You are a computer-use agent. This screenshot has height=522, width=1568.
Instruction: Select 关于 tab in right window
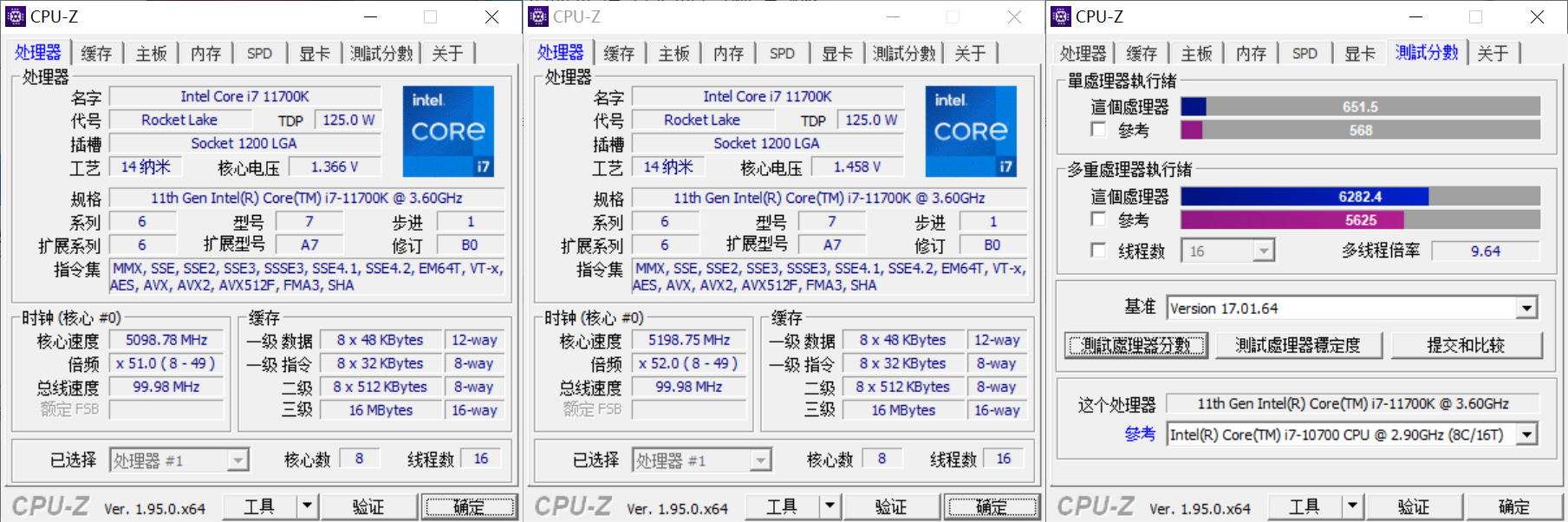click(1493, 54)
